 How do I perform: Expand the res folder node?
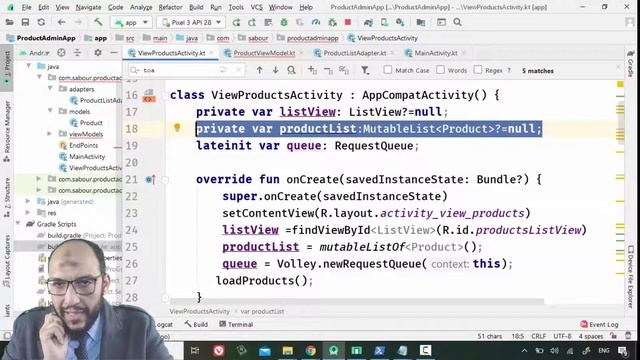[x=28, y=212]
